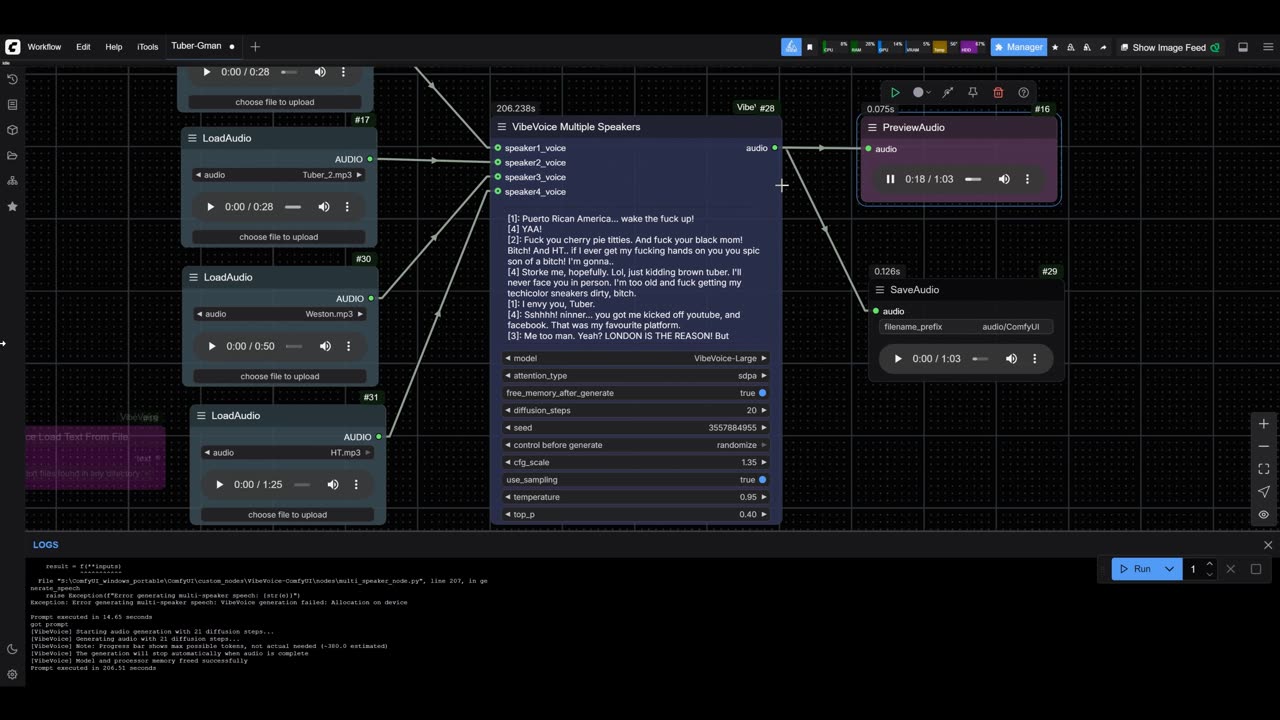
Task: Execute selected node with green play icon
Action: (x=895, y=92)
